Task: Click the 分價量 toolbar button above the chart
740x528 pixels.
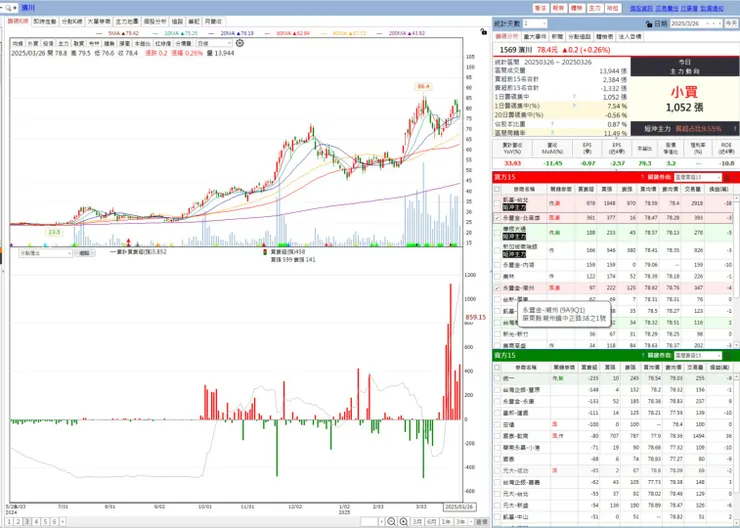Action: tap(183, 43)
